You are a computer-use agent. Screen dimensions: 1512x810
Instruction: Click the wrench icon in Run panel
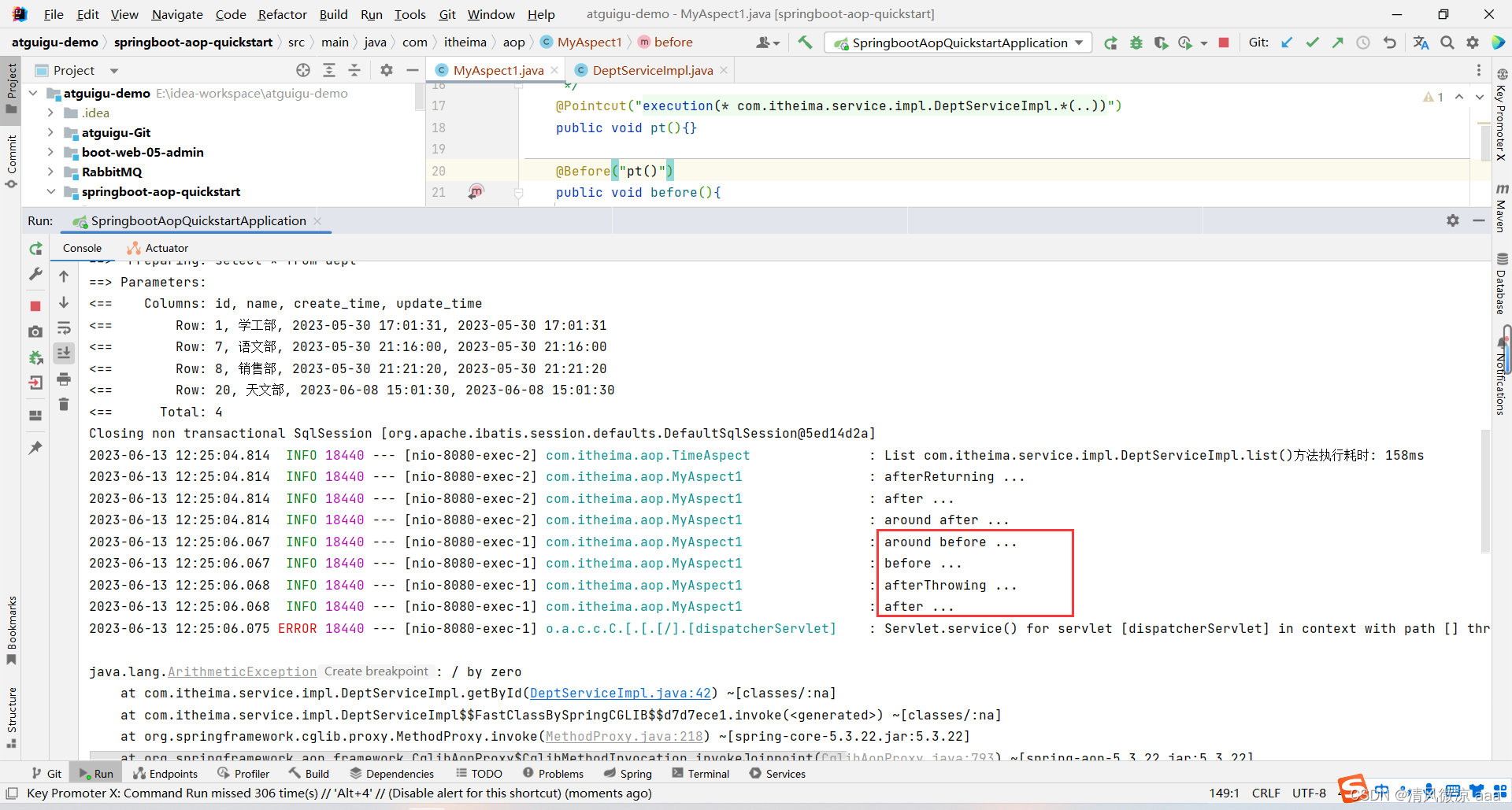click(35, 274)
